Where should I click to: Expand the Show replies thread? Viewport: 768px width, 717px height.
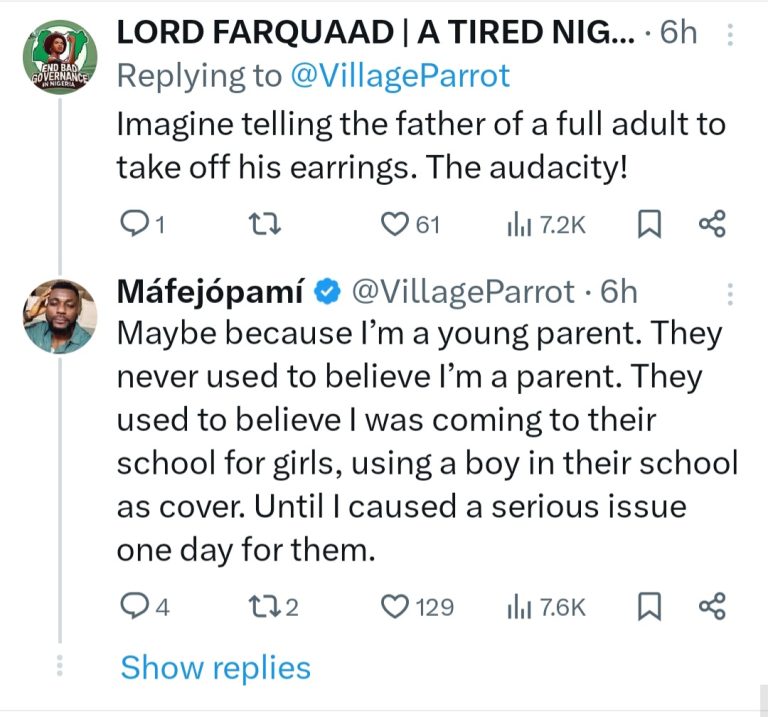[215, 667]
